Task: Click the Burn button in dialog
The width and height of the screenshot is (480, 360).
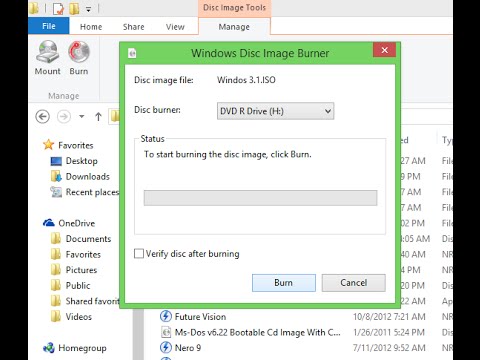Action: pos(284,283)
